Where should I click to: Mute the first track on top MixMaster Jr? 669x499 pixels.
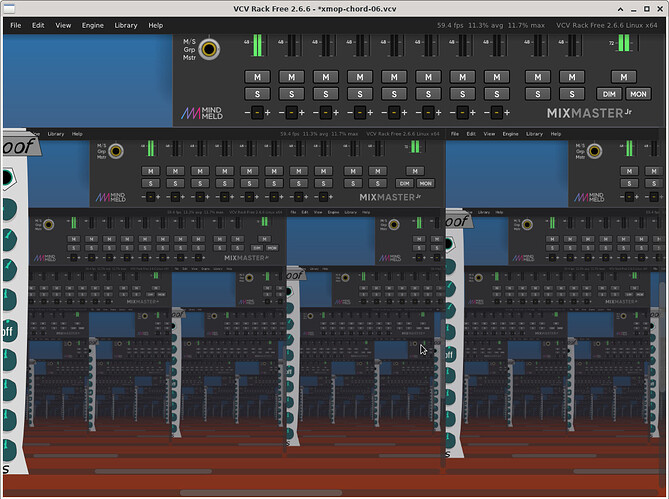[257, 77]
